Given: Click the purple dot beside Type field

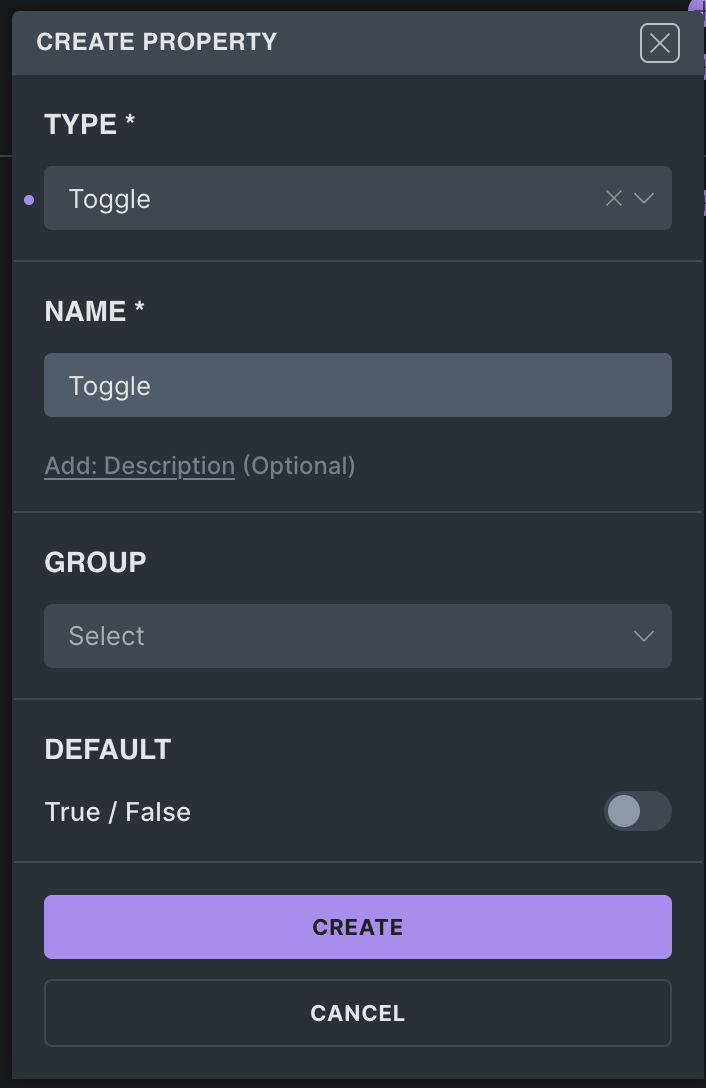Looking at the screenshot, I should [x=29, y=200].
